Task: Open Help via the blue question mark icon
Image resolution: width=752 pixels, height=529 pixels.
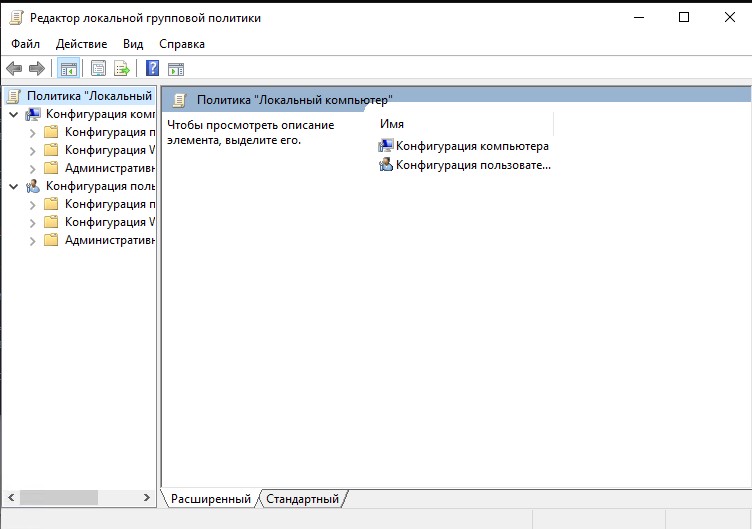Action: tap(152, 68)
